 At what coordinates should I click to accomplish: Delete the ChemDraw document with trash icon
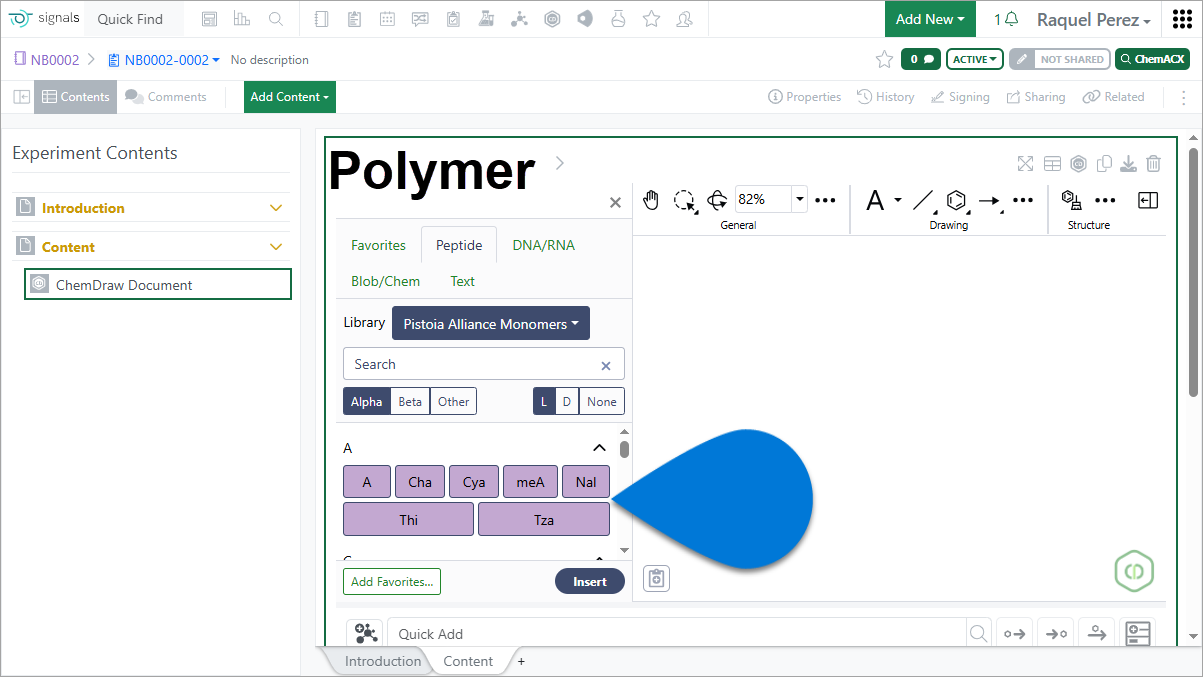click(1154, 164)
